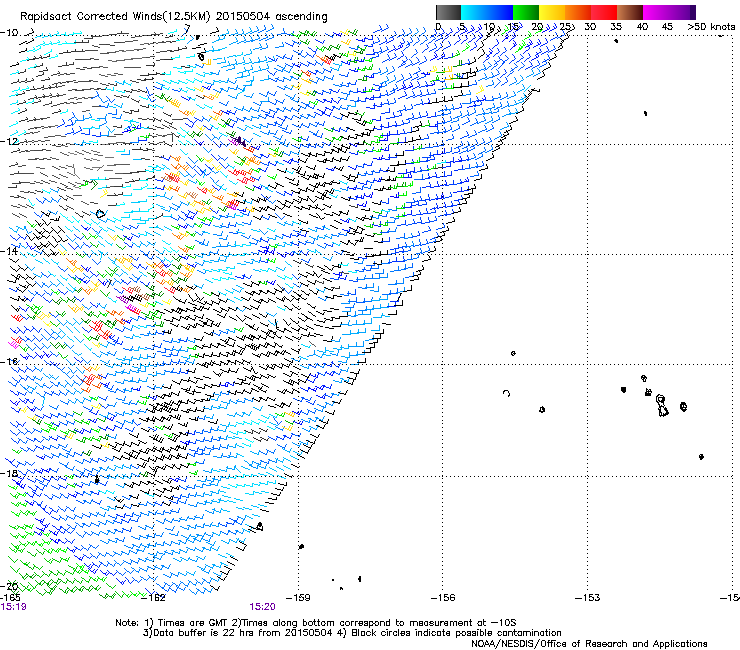Click the '45' legend scale label
This screenshot has width=740, height=650.
coord(667,27)
